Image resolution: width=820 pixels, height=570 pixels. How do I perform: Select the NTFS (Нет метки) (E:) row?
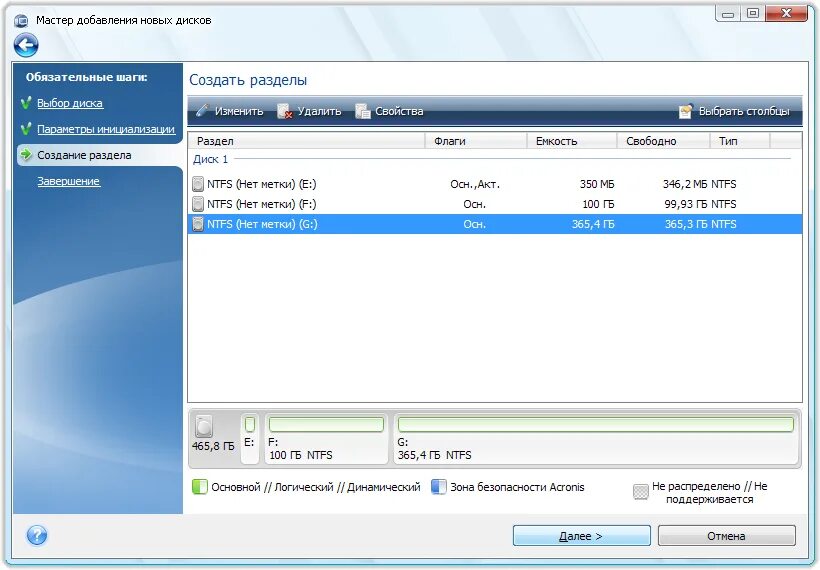tap(495, 184)
